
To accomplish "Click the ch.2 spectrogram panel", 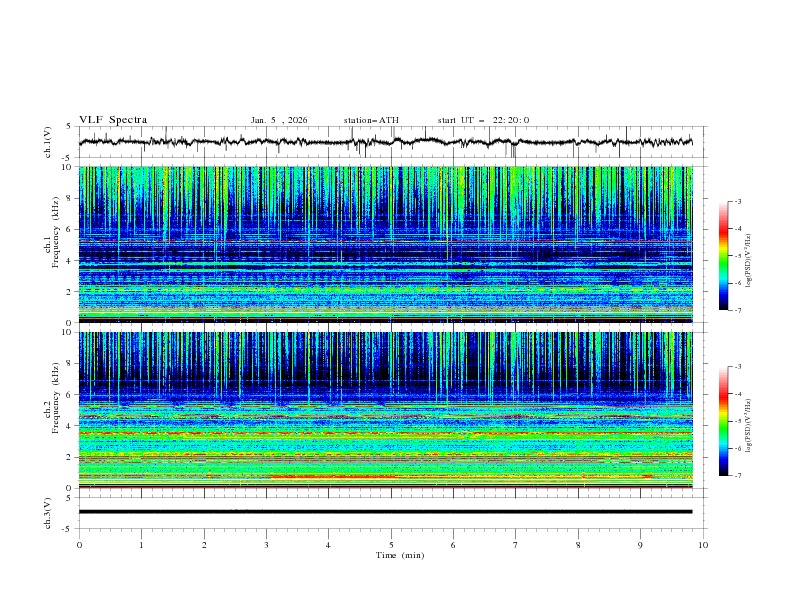I will (x=385, y=410).
